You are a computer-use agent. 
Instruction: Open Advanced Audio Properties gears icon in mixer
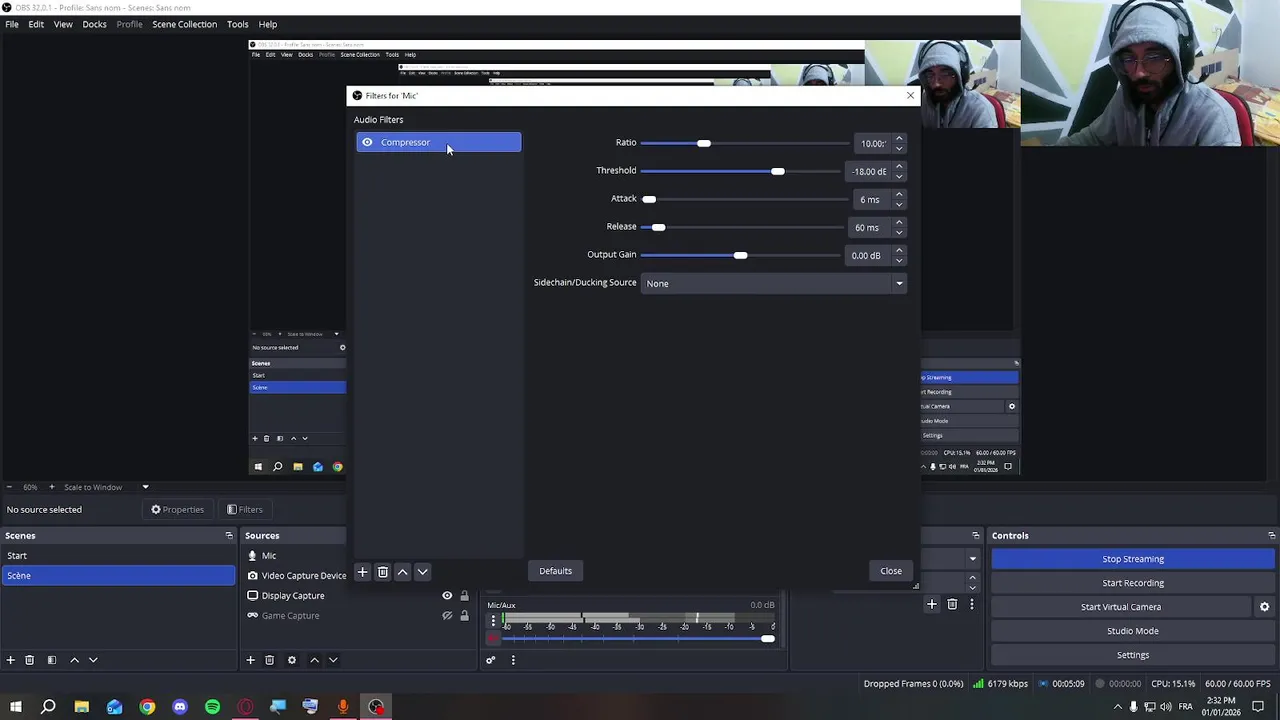pyautogui.click(x=490, y=660)
